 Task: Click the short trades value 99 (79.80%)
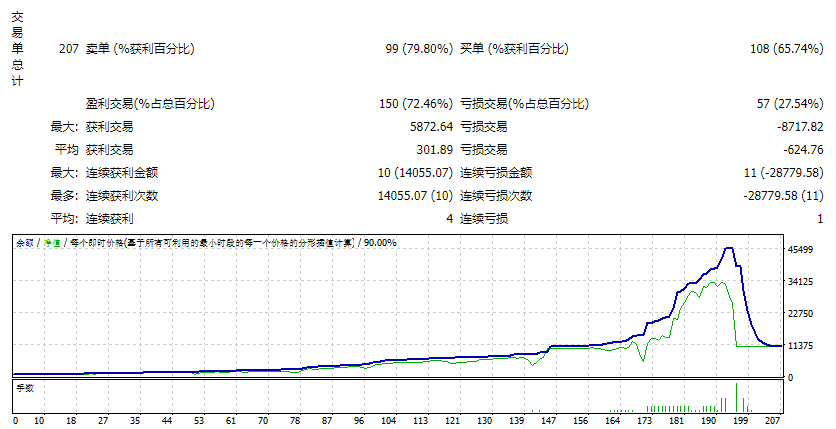pos(419,49)
